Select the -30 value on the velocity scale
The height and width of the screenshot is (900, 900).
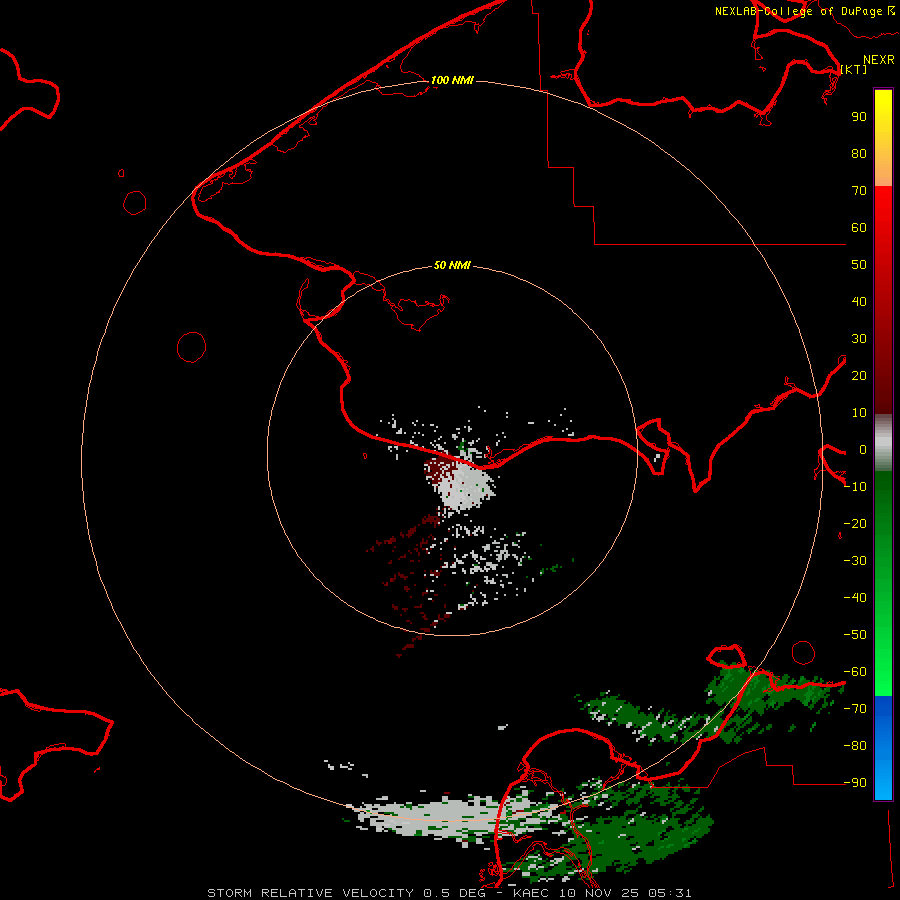[x=855, y=561]
